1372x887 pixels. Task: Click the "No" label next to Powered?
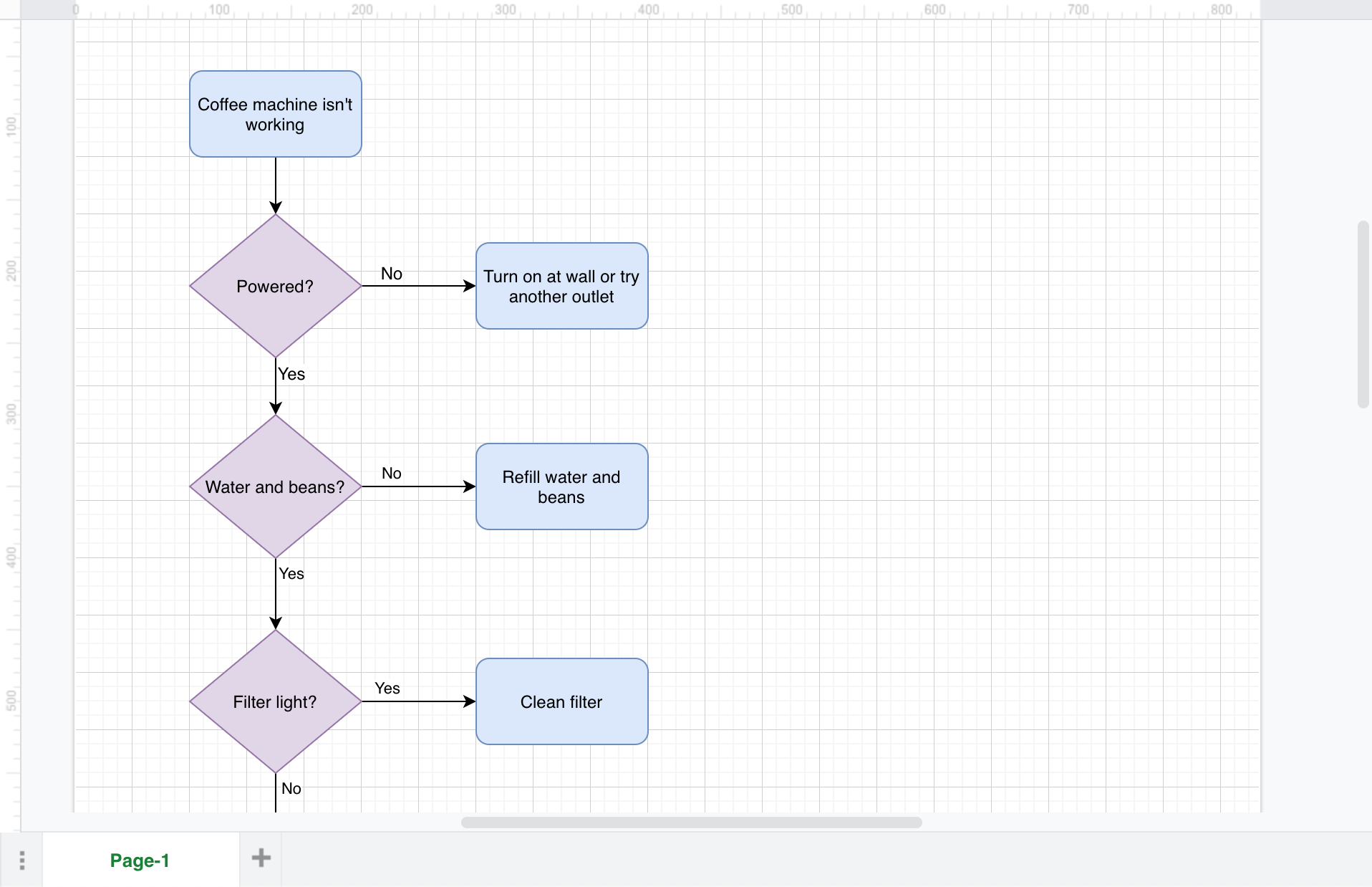[391, 273]
